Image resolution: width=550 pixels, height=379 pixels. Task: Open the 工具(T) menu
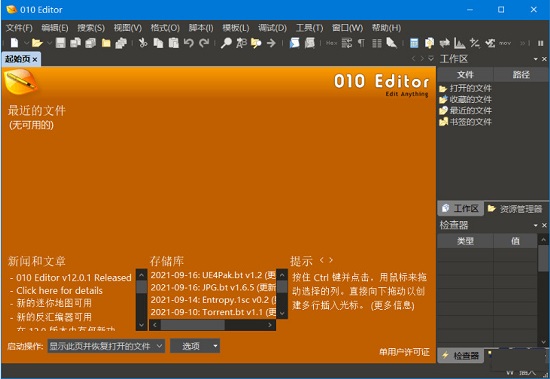[x=309, y=28]
